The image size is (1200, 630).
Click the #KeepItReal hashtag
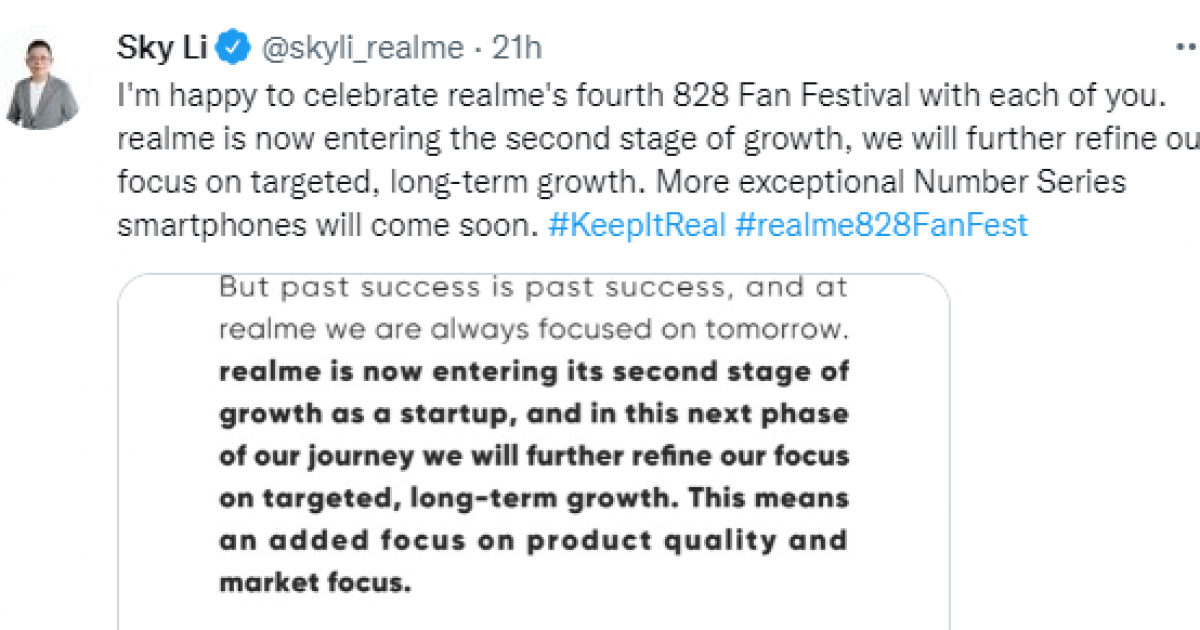click(637, 224)
